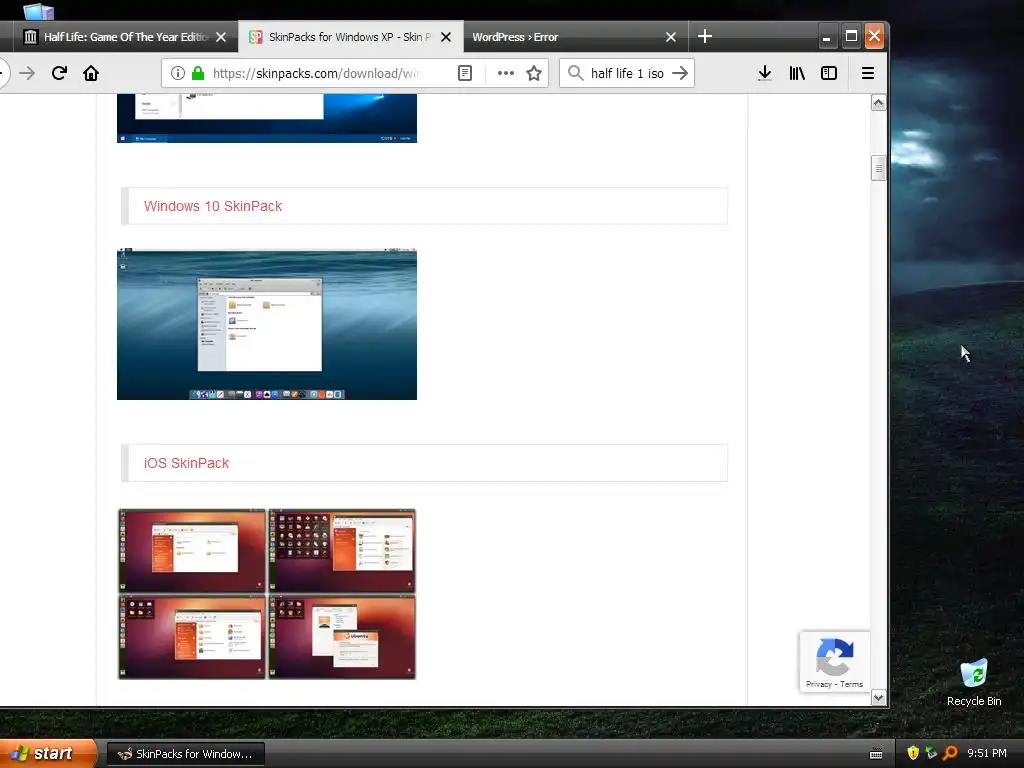The image size is (1024, 768).
Task: Open the Windows Start menu
Action: tap(47, 753)
